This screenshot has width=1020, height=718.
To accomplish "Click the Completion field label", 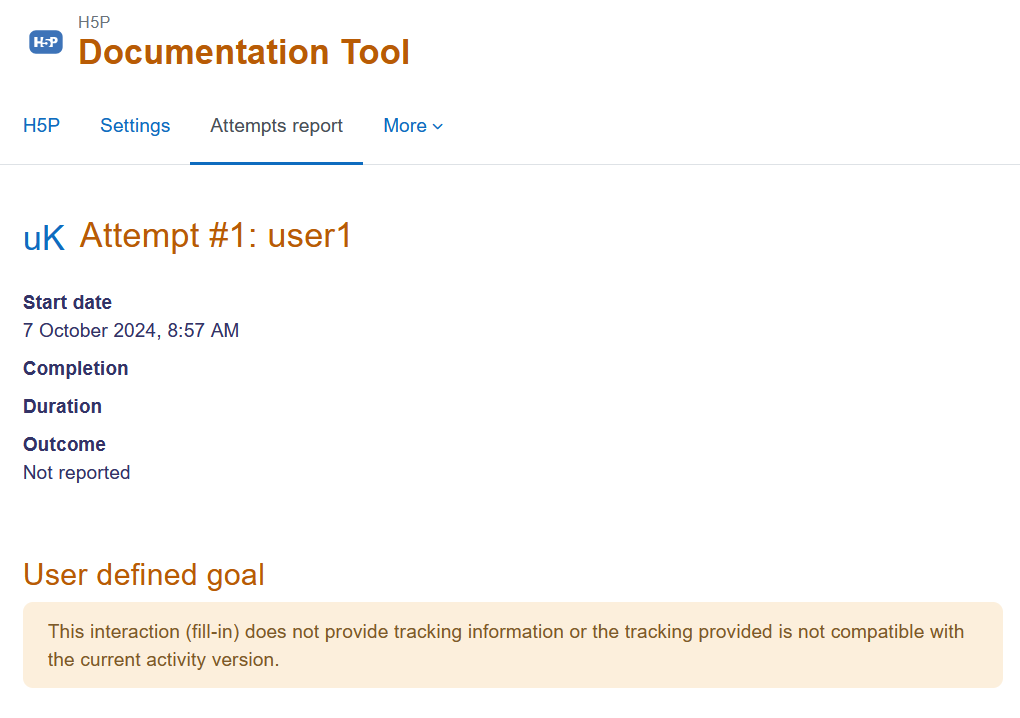I will [75, 369].
